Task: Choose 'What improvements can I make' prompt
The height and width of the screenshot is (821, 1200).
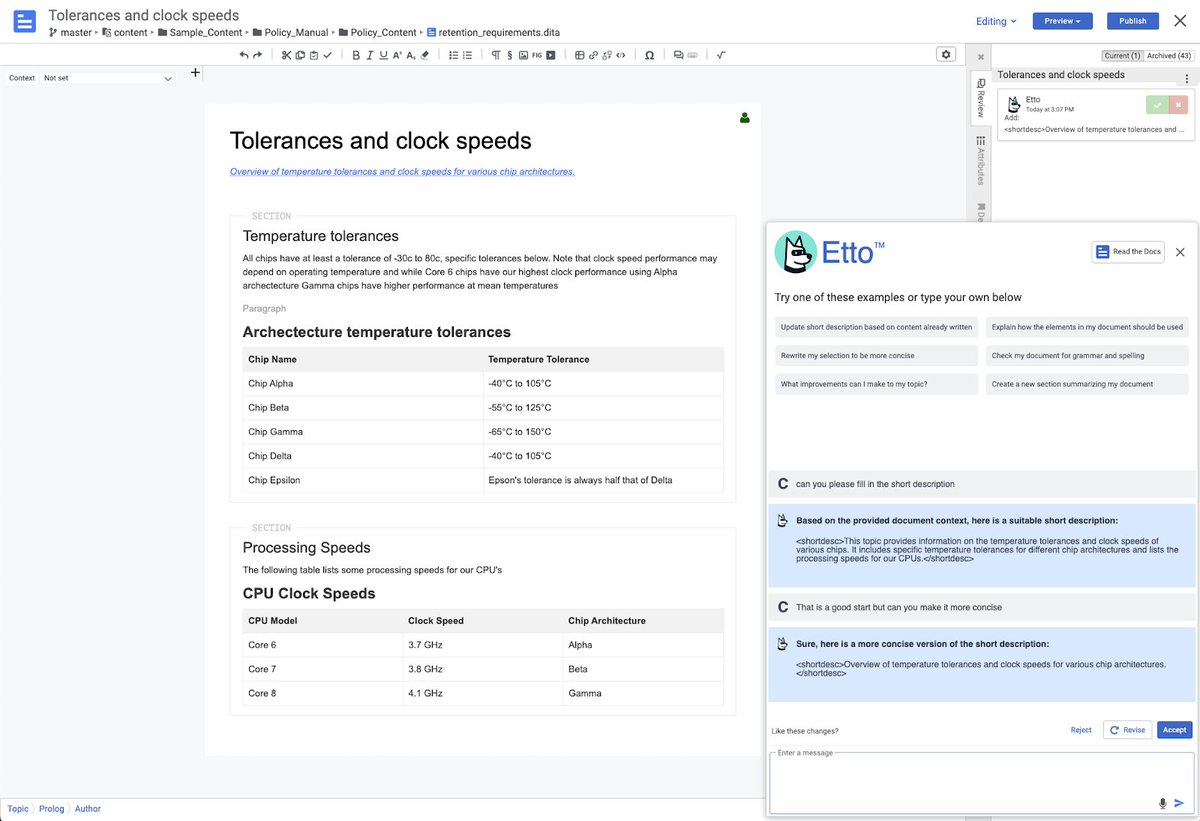Action: coord(877,384)
